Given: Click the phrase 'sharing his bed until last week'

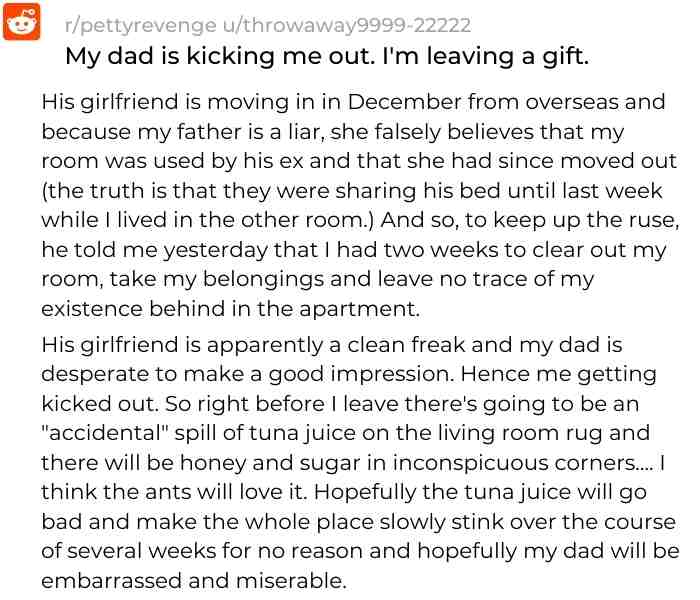Looking at the screenshot, I should click(499, 191).
